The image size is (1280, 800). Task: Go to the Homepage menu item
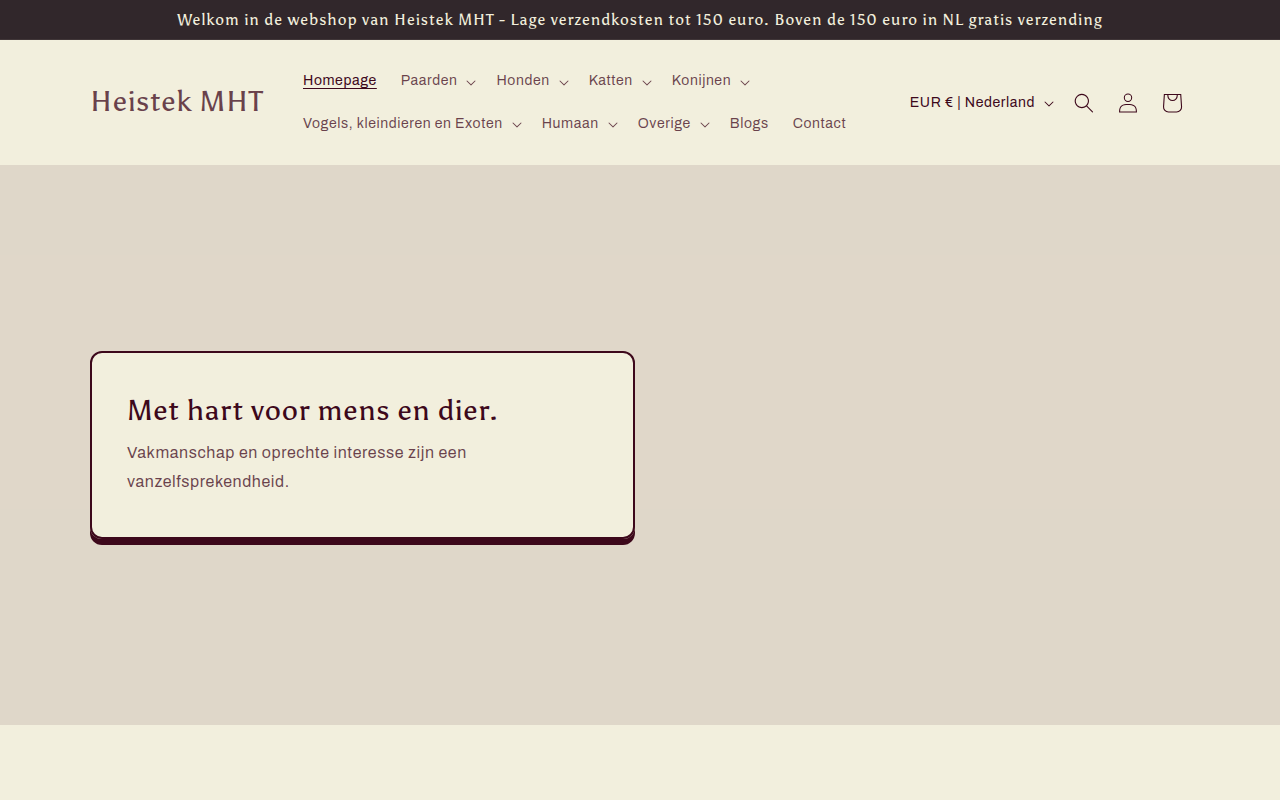point(340,81)
